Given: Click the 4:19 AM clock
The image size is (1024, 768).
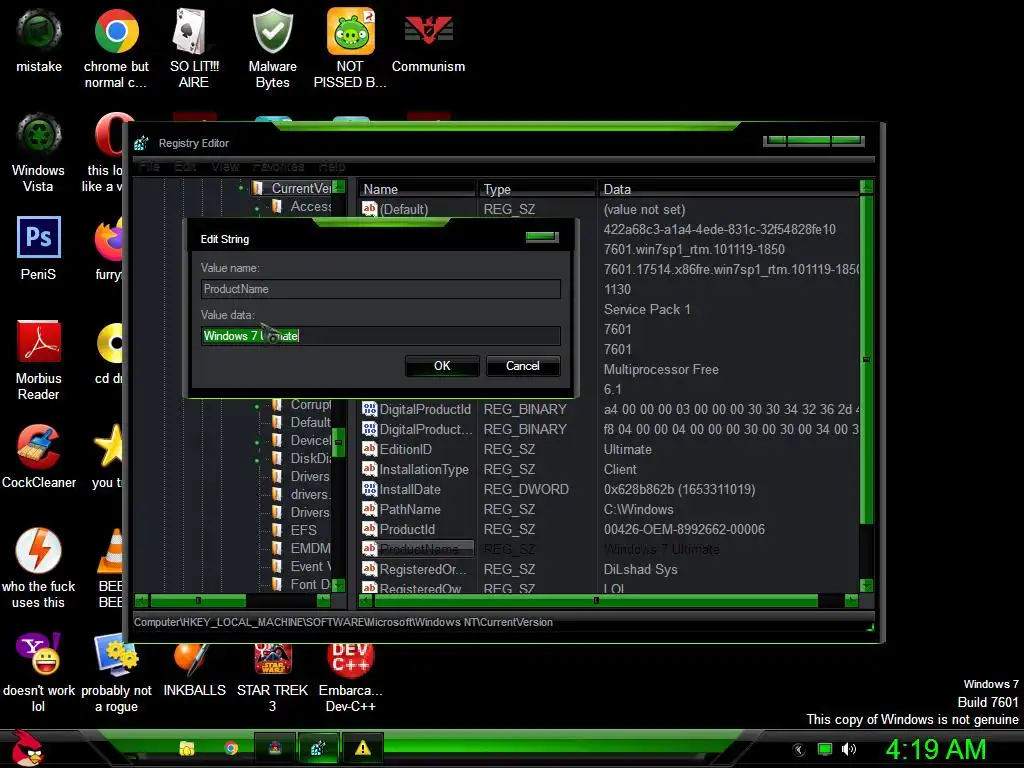Looking at the screenshot, I should tap(935, 749).
